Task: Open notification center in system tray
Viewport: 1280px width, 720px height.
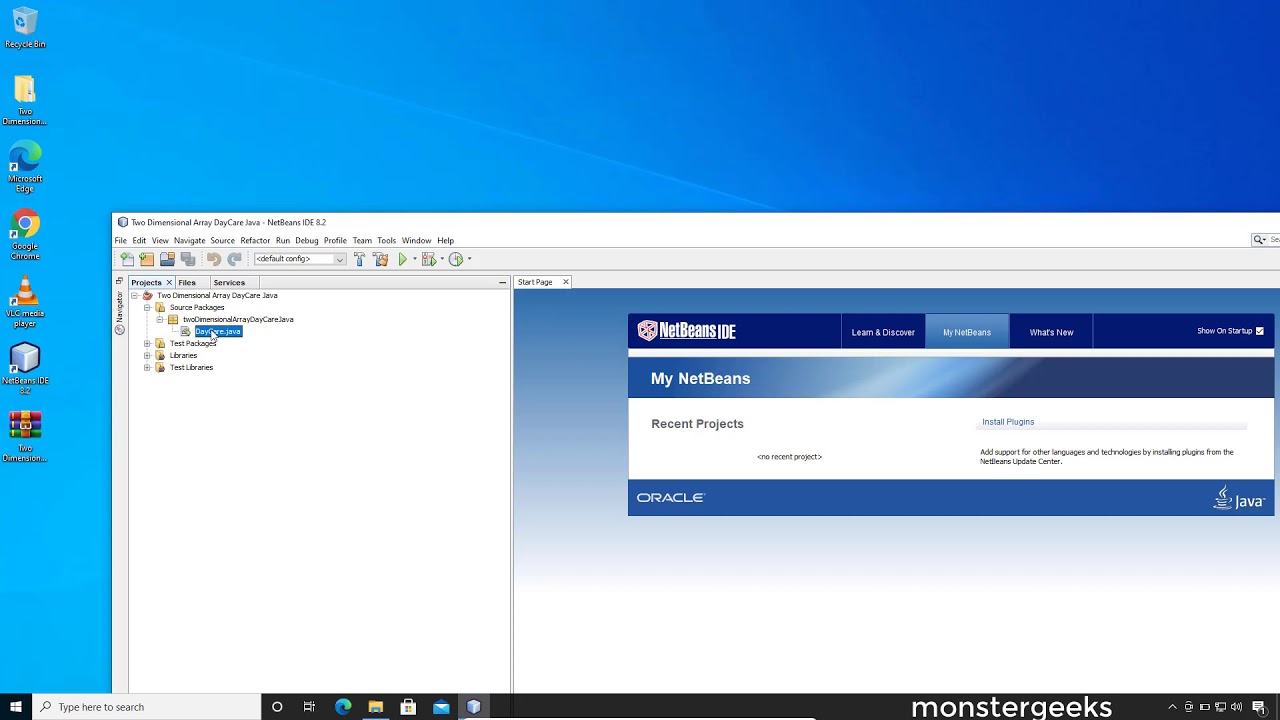Action: click(1258, 707)
